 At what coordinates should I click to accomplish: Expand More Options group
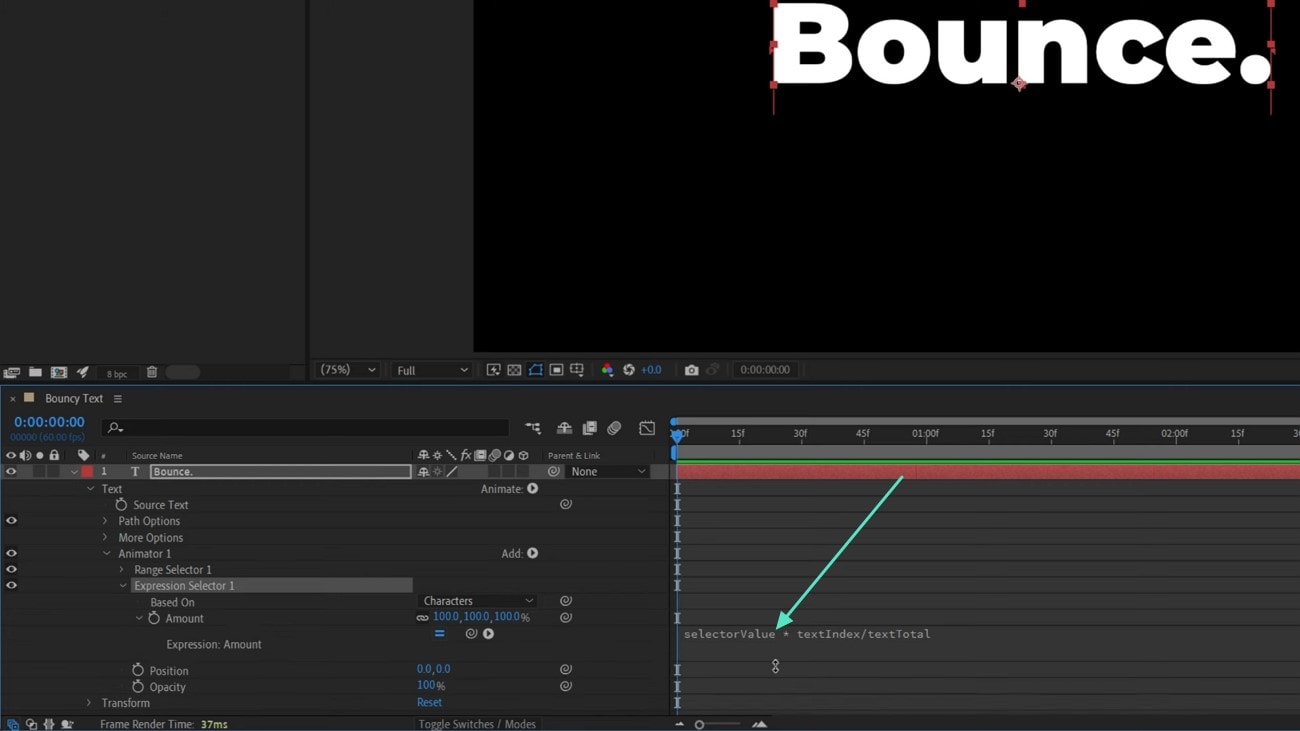pyautogui.click(x=105, y=538)
